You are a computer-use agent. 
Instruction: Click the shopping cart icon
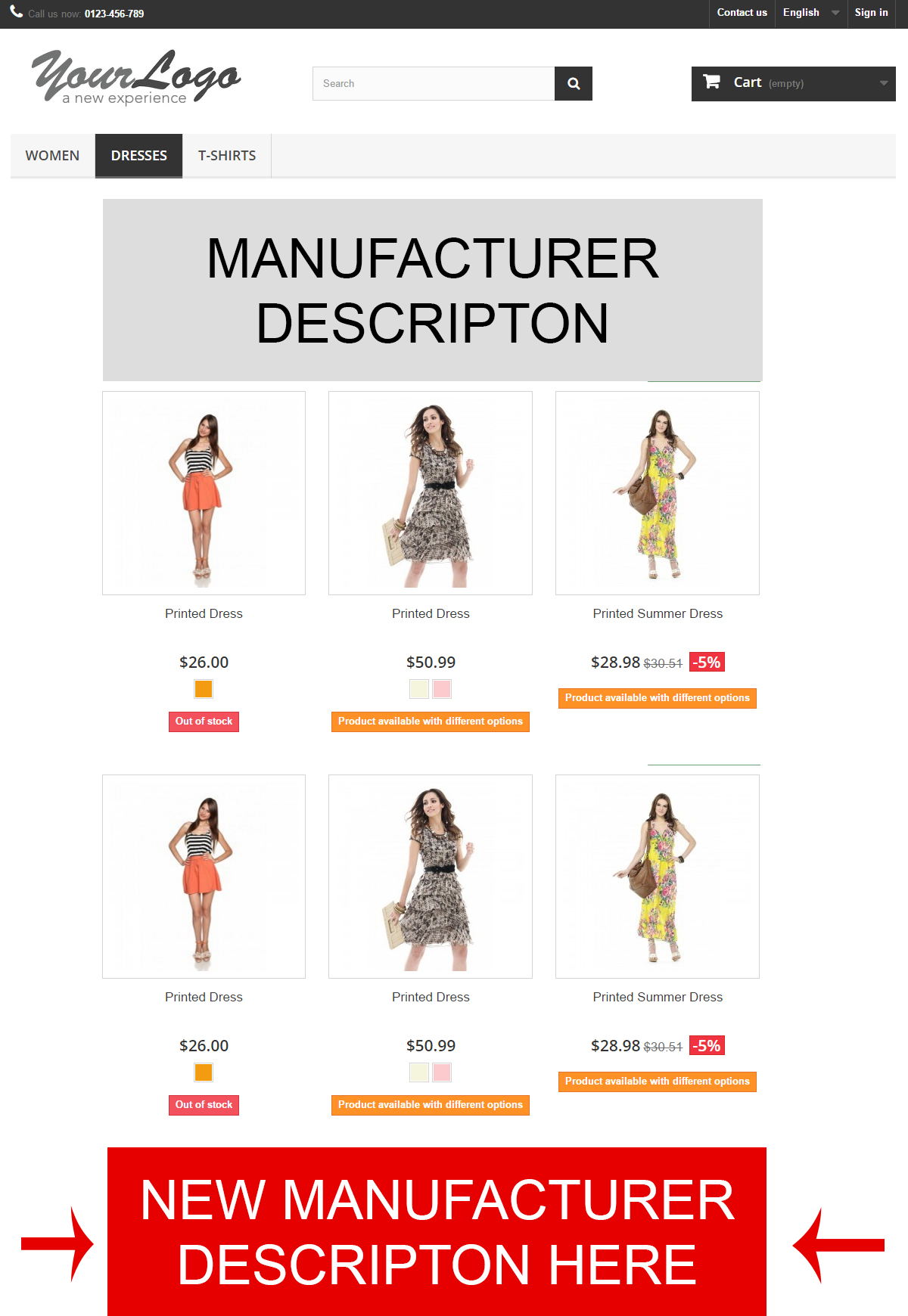point(711,82)
